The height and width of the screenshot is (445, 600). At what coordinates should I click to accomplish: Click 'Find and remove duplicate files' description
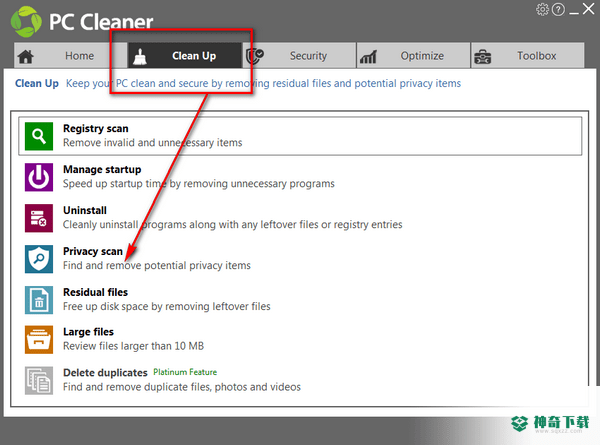182,387
